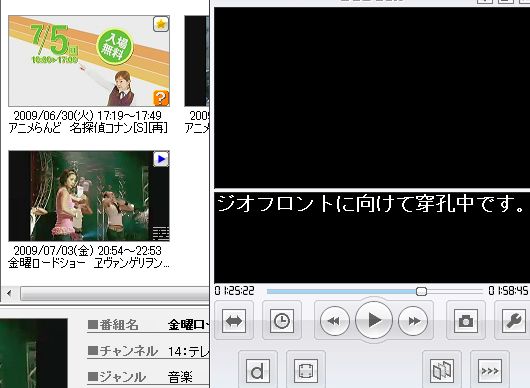Click the '2009/07/03(金) 20:54~22:53' date text

88,250
